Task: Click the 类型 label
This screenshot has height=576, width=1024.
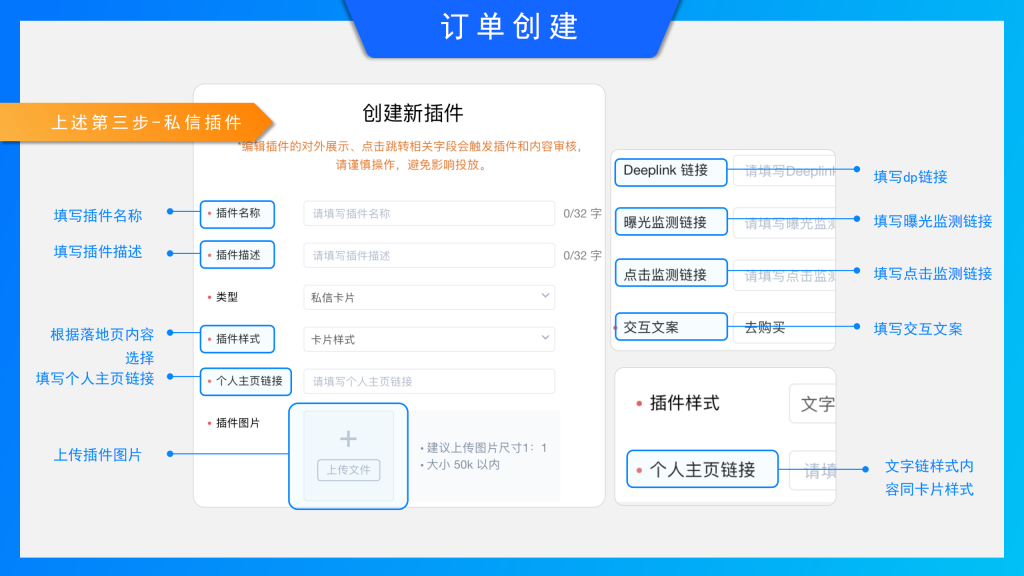Action: (x=227, y=297)
